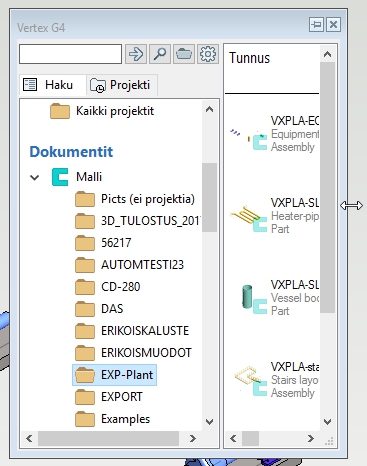Image resolution: width=367 pixels, height=466 pixels.
Task: Click down arrow of the results list scrollbar
Action: (327, 422)
